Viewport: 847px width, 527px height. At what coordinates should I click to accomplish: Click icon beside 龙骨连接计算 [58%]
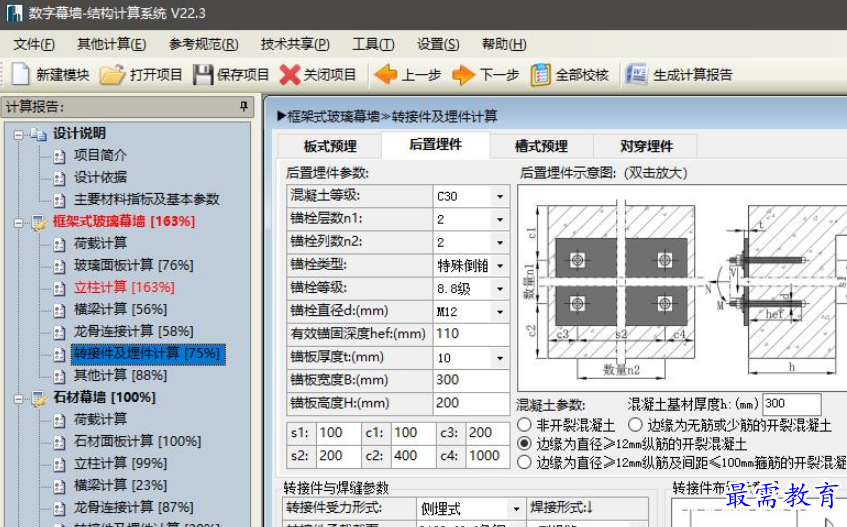click(59, 332)
